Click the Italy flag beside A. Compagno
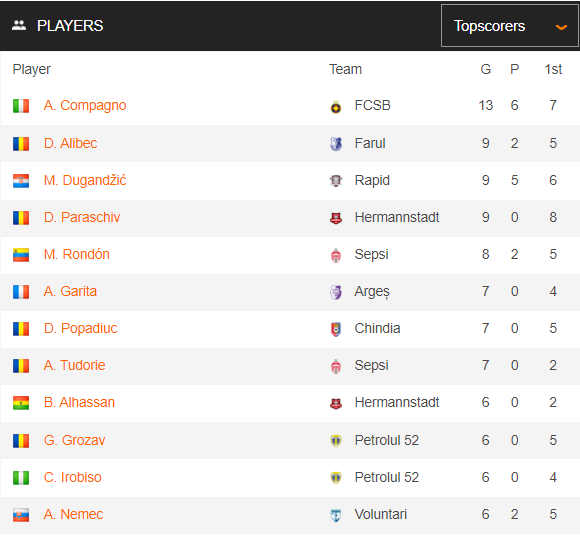Screen dimensions: 580x535 pos(21,106)
